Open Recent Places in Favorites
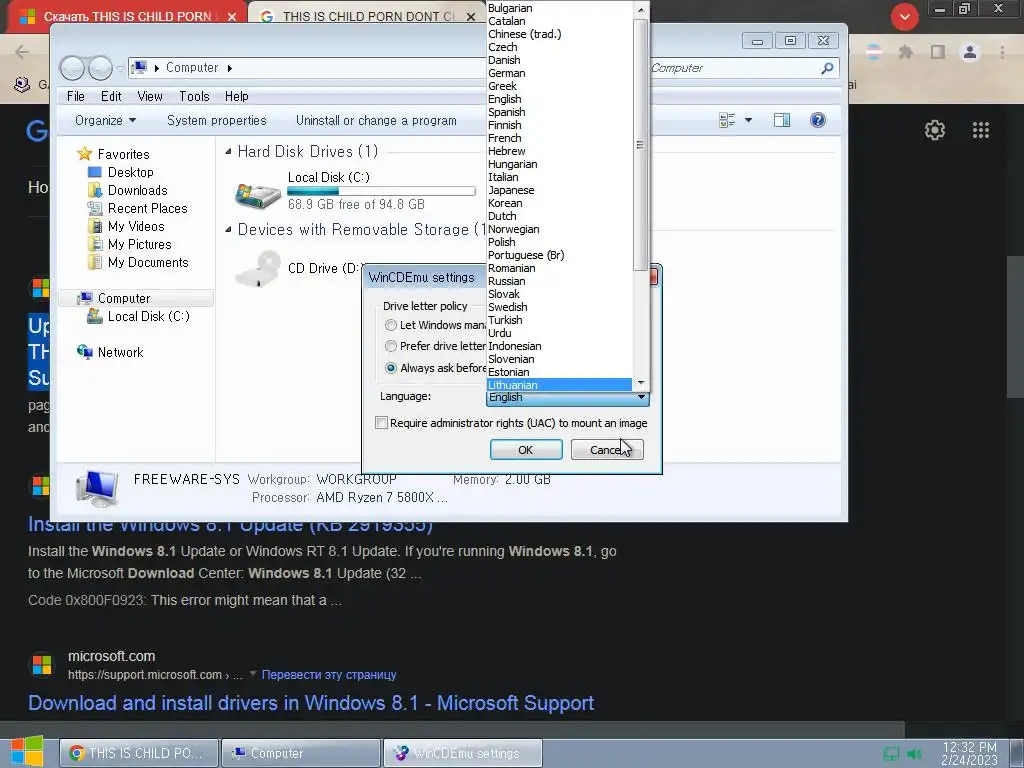1024x768 pixels. click(148, 208)
